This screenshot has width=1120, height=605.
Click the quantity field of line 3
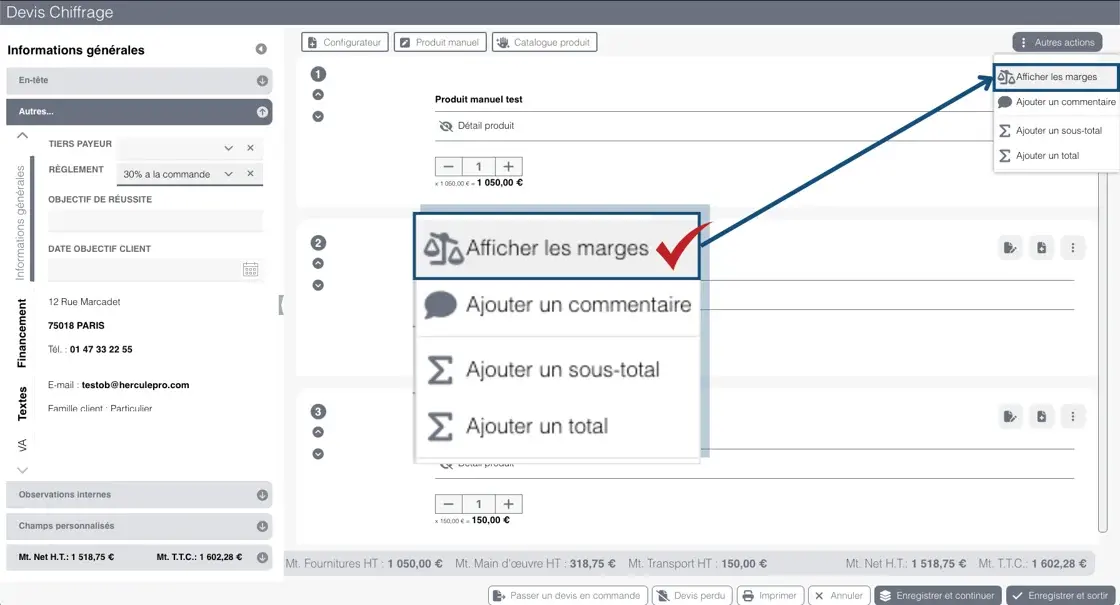point(479,504)
